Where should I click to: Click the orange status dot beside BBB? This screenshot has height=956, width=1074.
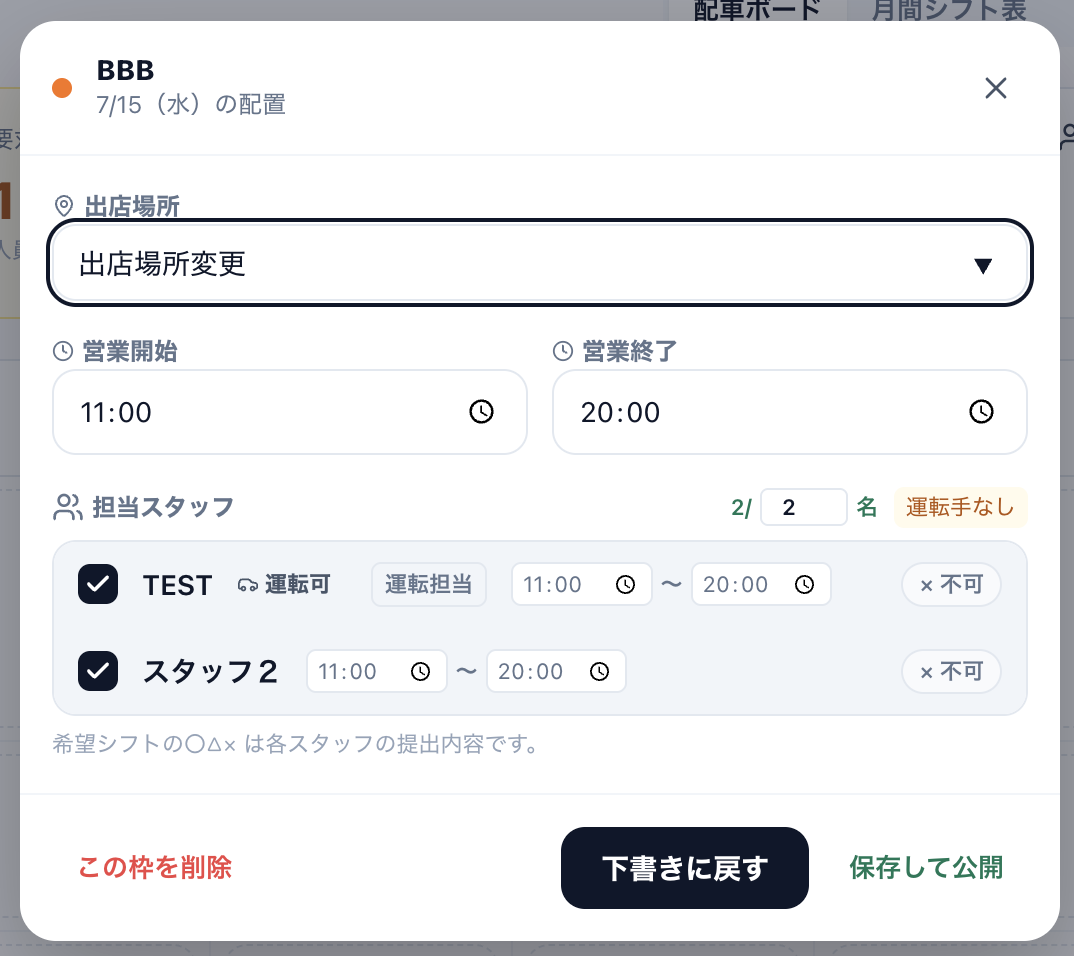tap(62, 88)
